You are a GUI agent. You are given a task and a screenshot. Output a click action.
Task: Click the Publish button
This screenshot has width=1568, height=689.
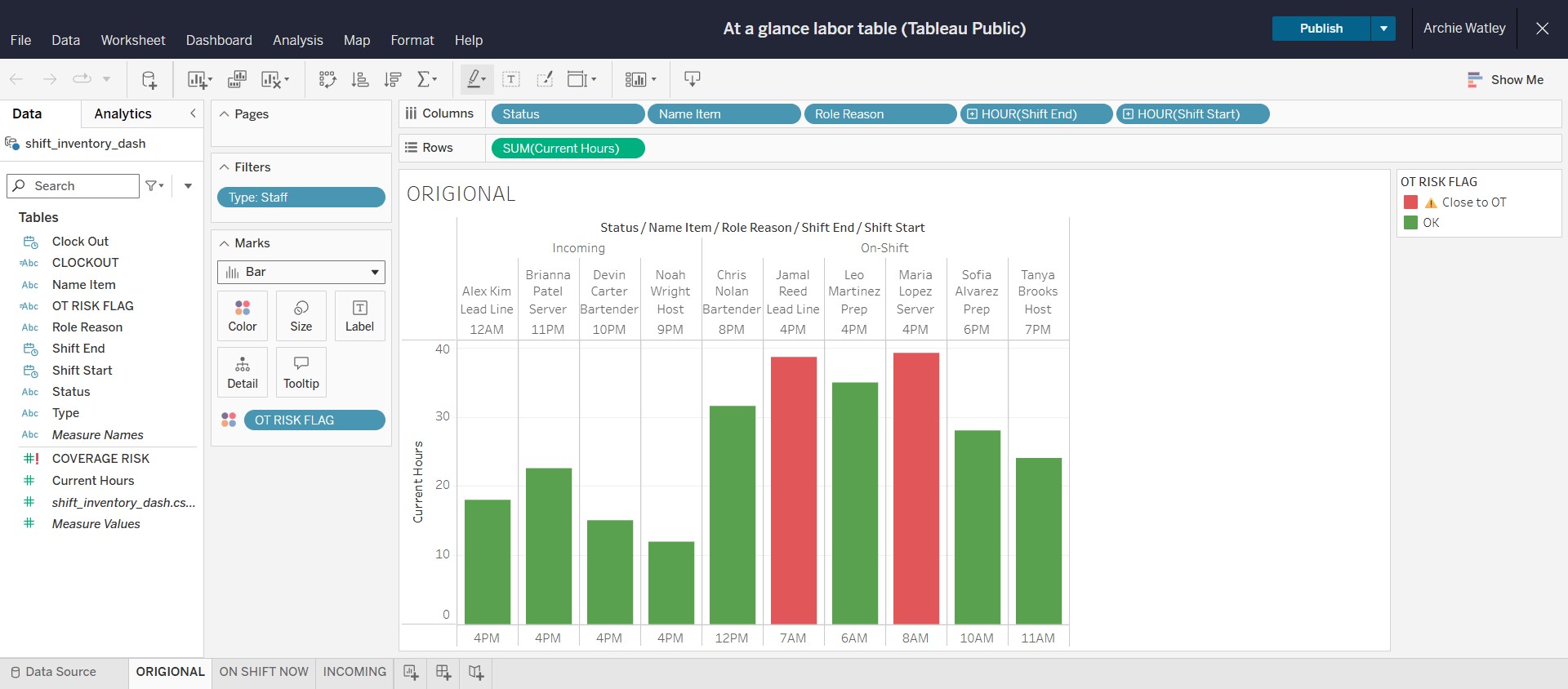1321,29
